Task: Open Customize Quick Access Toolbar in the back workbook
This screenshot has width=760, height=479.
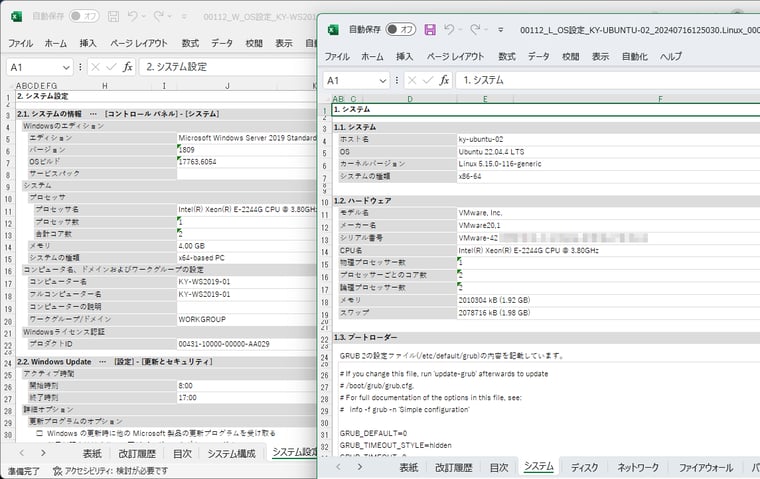Action: tap(184, 16)
